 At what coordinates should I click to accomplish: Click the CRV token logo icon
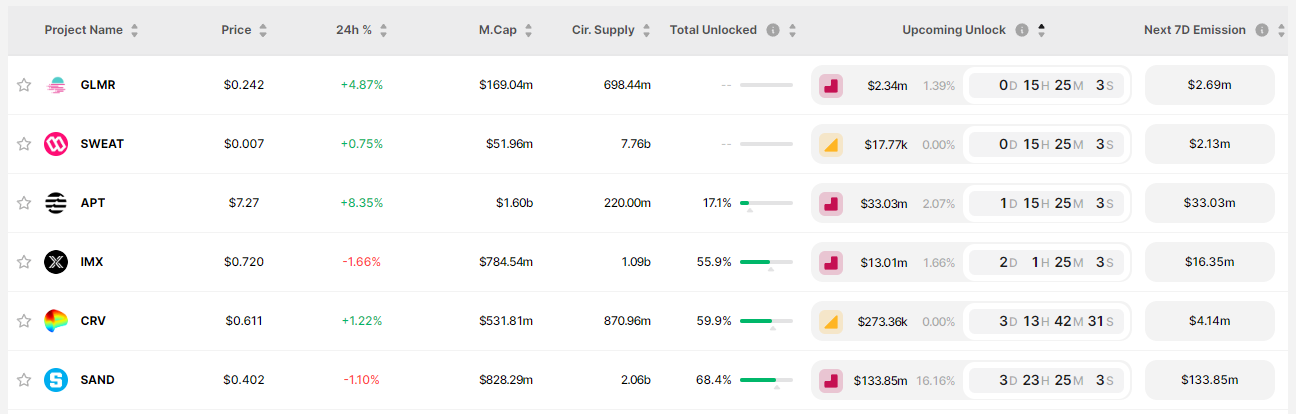[x=56, y=321]
